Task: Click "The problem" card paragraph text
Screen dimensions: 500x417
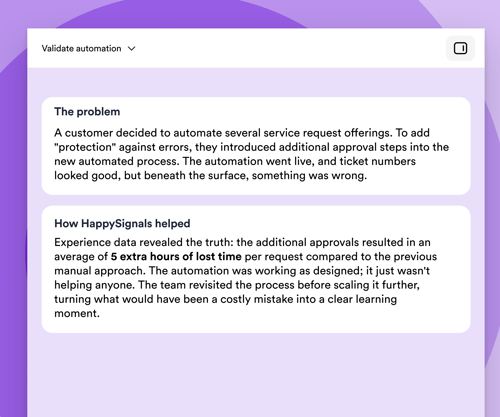Action: coord(252,154)
